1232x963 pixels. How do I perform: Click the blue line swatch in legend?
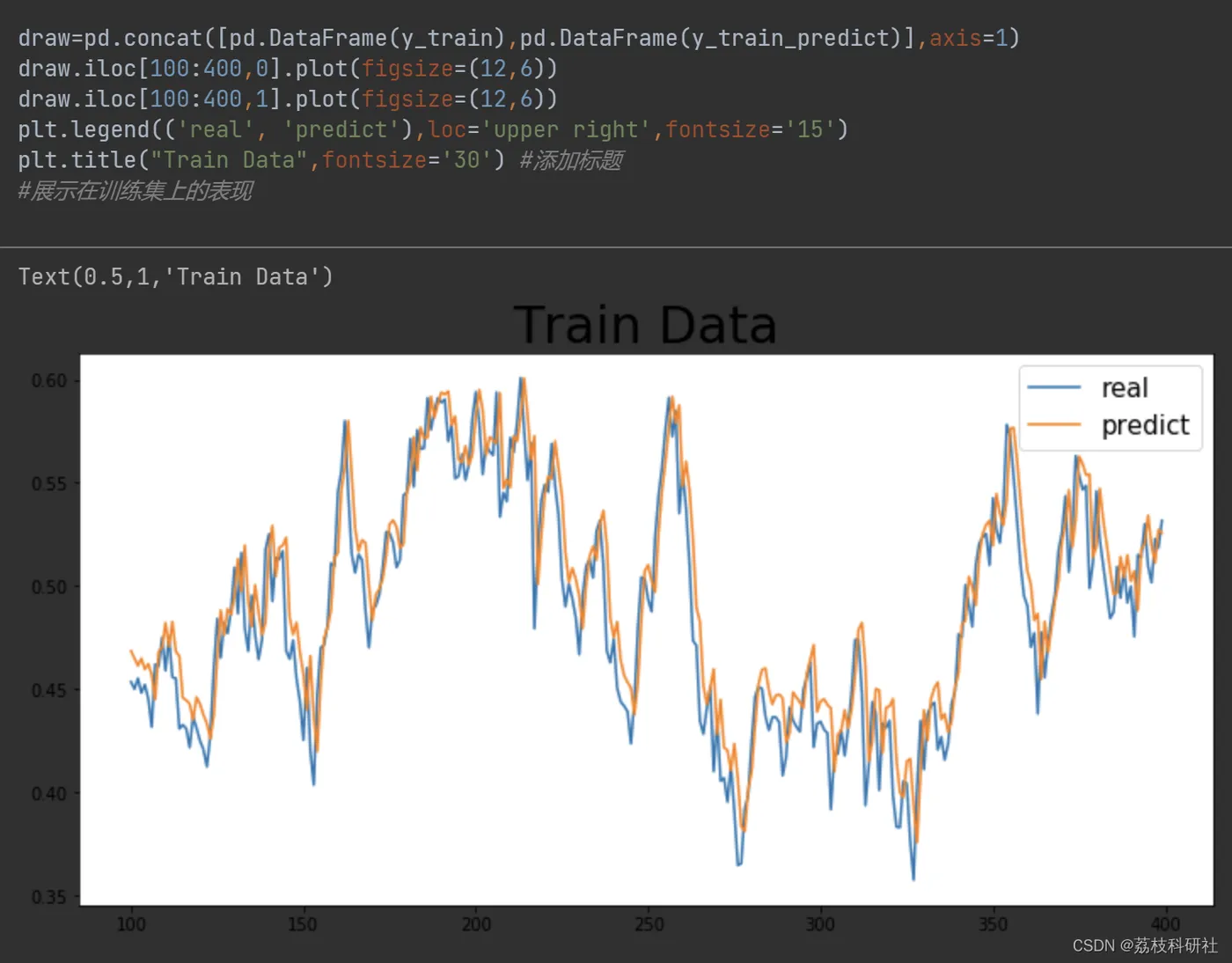(1054, 387)
